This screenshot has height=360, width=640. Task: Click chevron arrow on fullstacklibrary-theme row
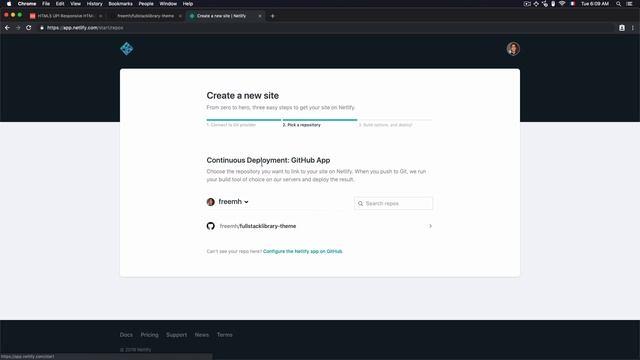click(430, 226)
